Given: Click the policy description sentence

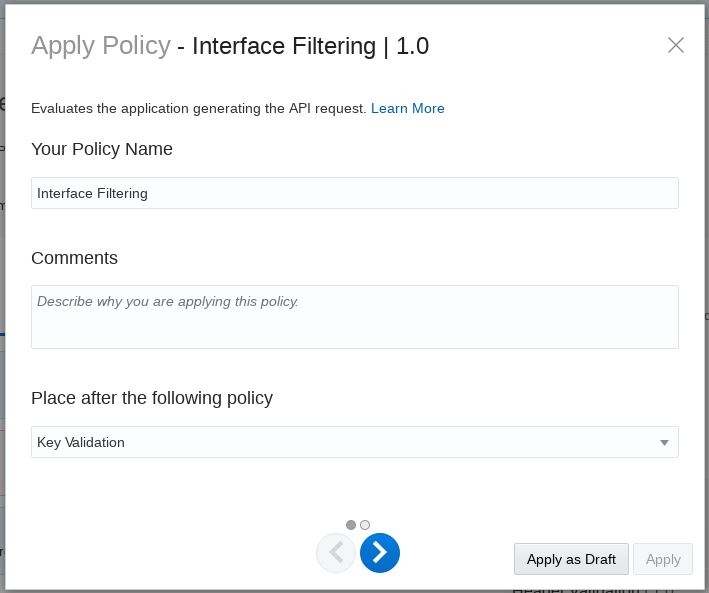Looking at the screenshot, I should point(198,108).
